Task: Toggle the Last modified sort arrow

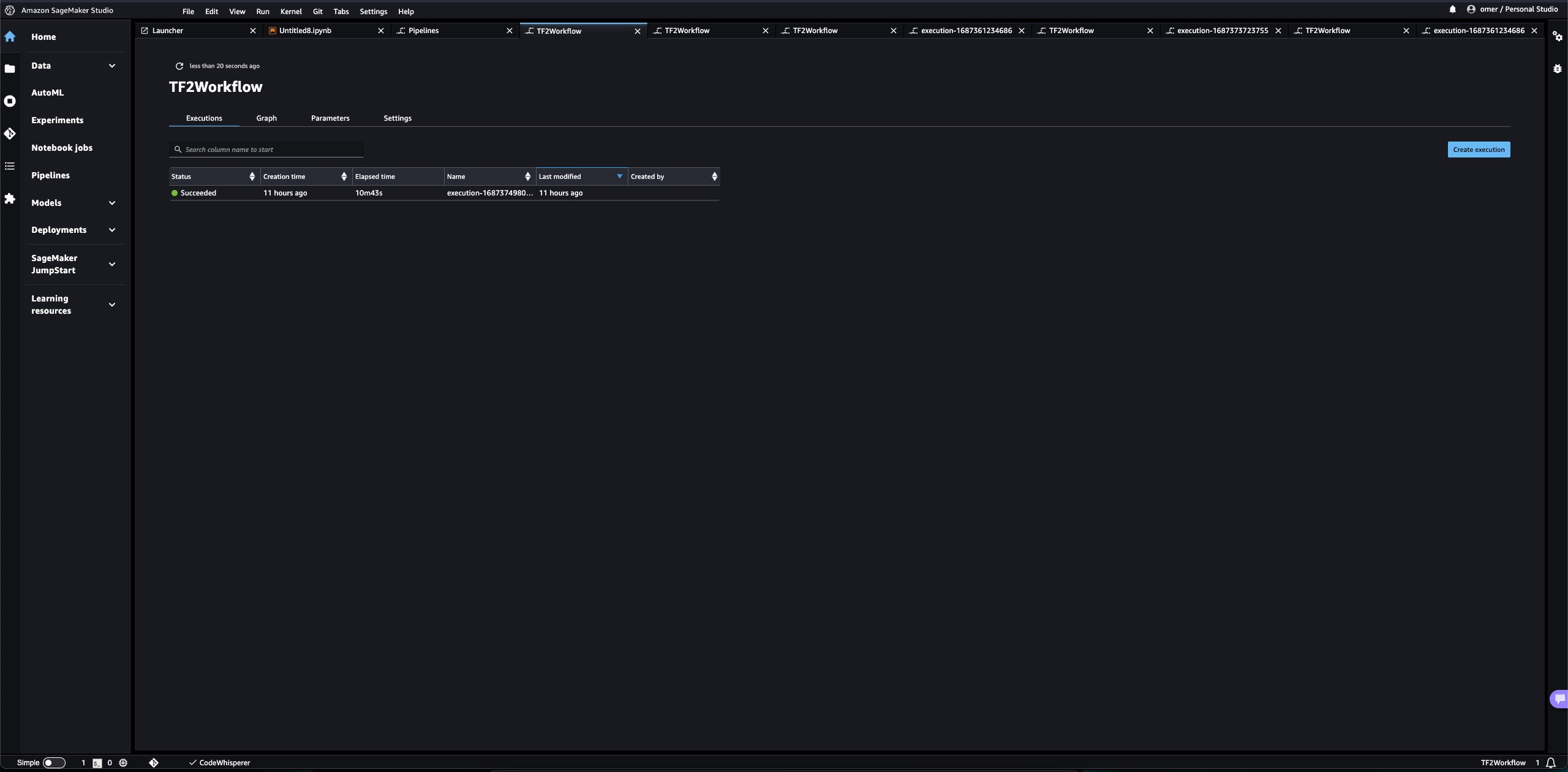Action: tap(619, 176)
